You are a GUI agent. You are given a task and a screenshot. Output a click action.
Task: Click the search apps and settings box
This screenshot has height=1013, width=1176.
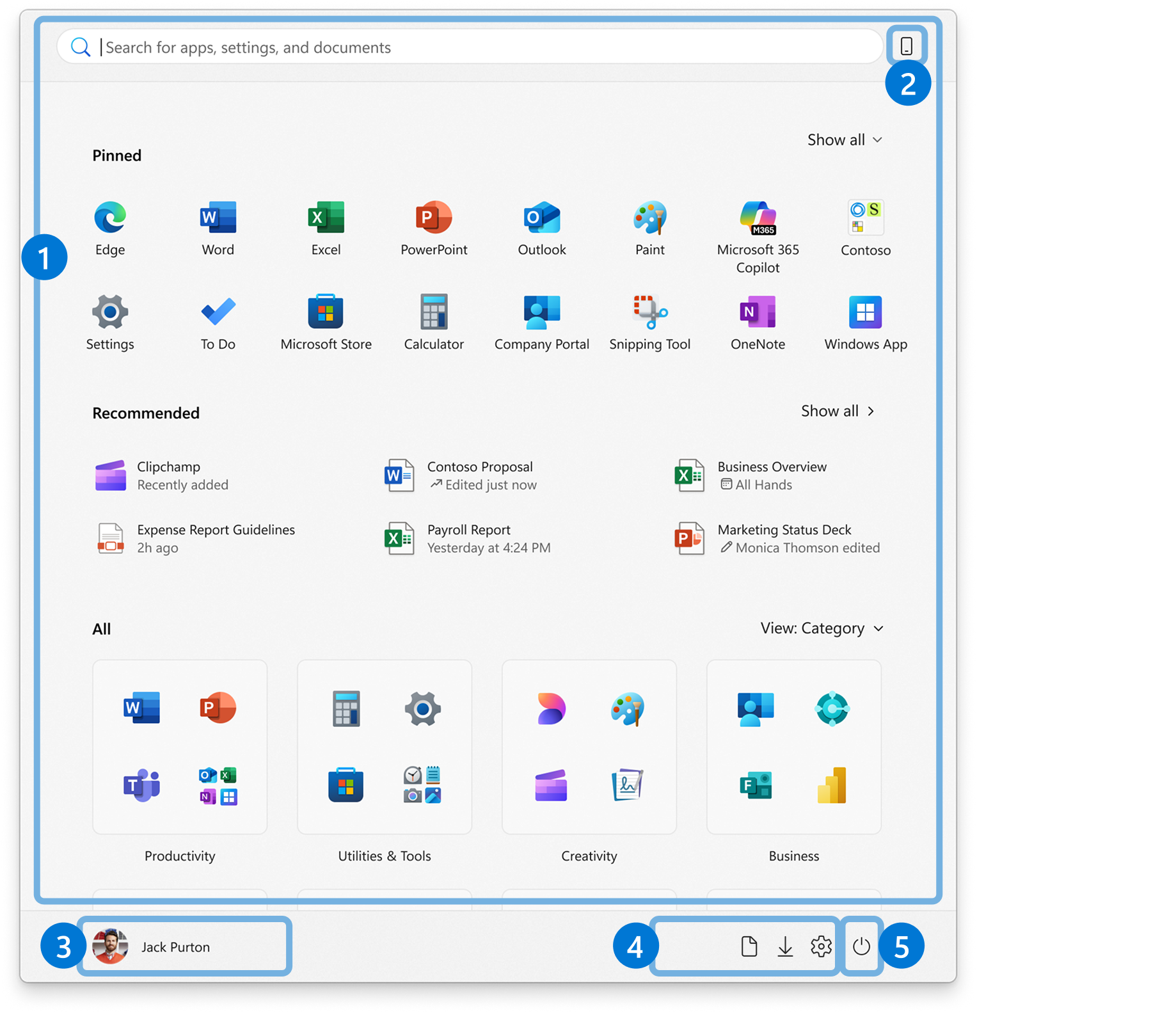coord(470,47)
